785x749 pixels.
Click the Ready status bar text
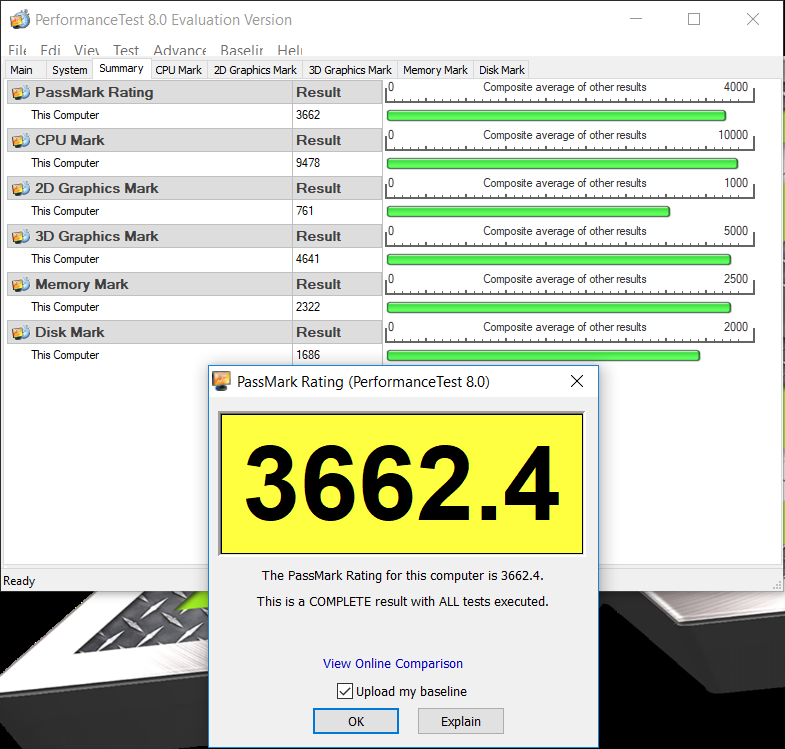(19, 581)
